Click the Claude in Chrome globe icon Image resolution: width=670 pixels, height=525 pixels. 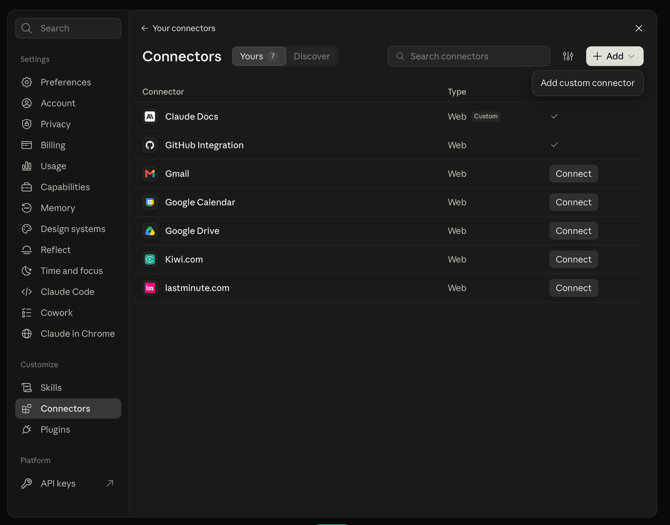[x=26, y=334]
